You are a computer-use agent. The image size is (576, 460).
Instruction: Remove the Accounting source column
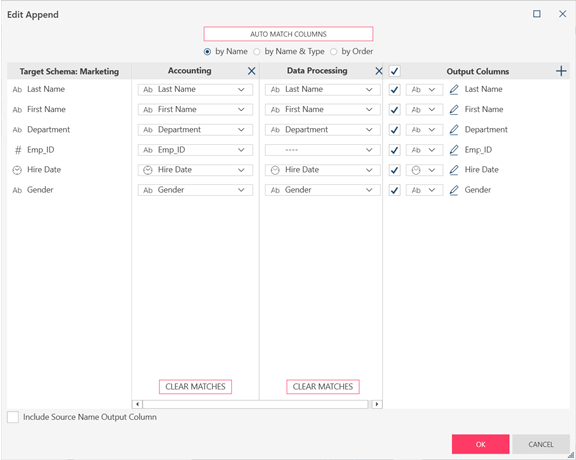coord(251,71)
